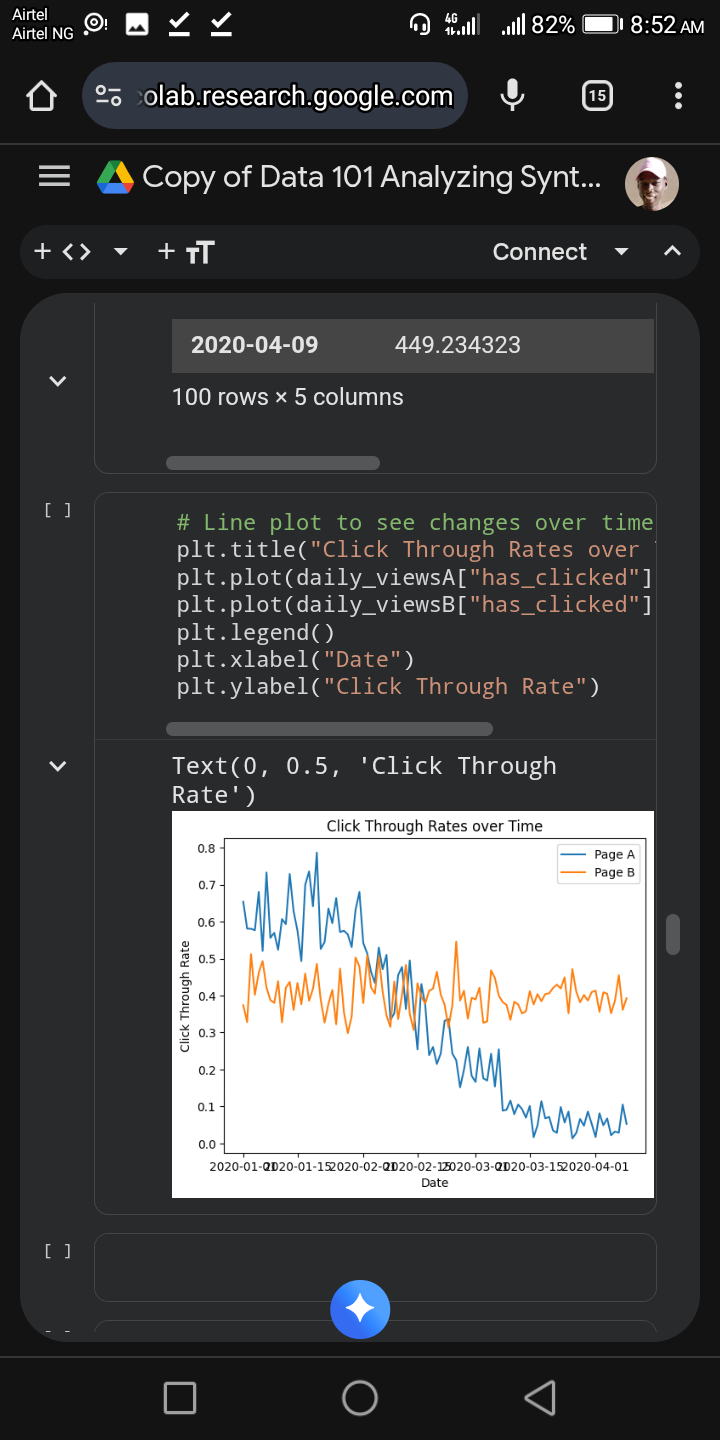This screenshot has height=1440, width=720.
Task: Tap the Page A legend entry
Action: point(598,855)
